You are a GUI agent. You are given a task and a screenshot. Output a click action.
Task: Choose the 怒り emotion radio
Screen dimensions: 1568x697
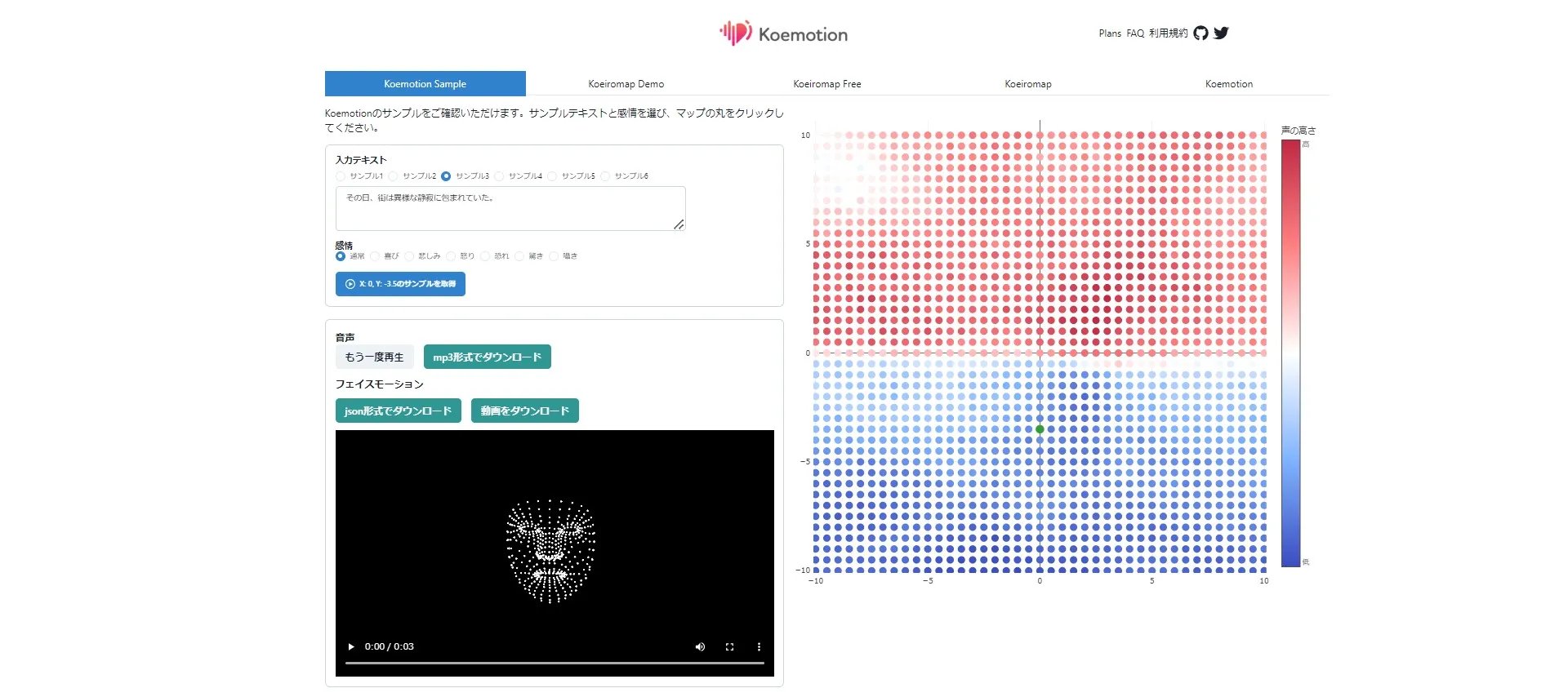click(x=451, y=256)
